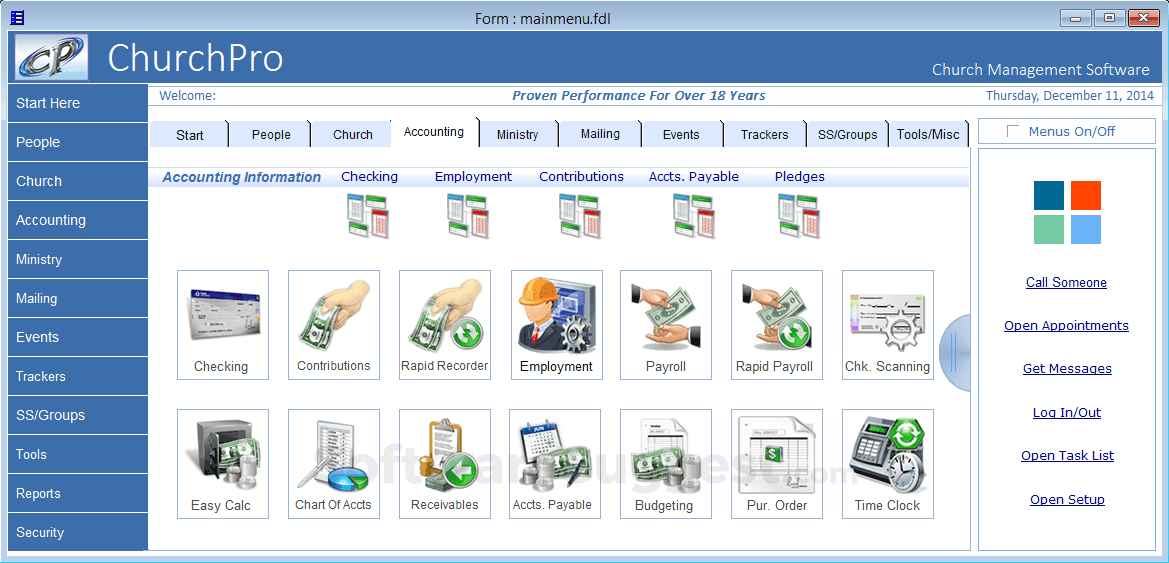Screen dimensions: 1169x563
Task: Open the Chart Of Accts icon
Action: point(333,464)
